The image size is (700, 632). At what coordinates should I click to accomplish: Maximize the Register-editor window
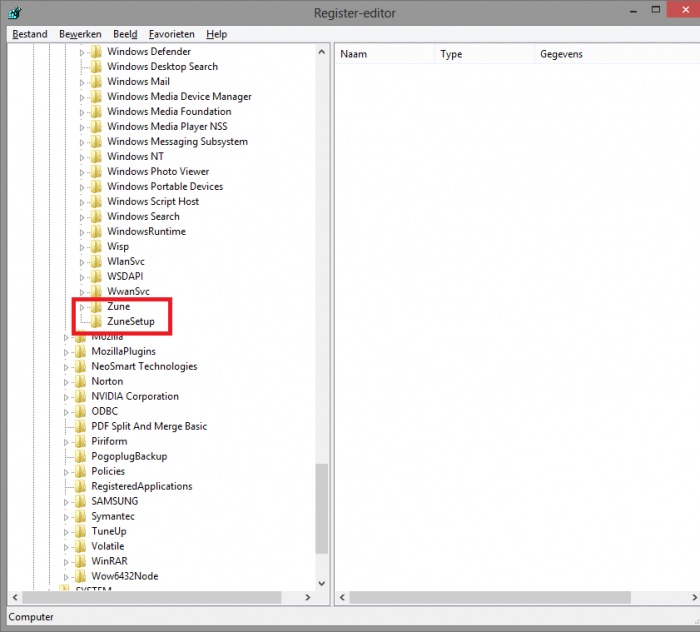pyautogui.click(x=655, y=10)
